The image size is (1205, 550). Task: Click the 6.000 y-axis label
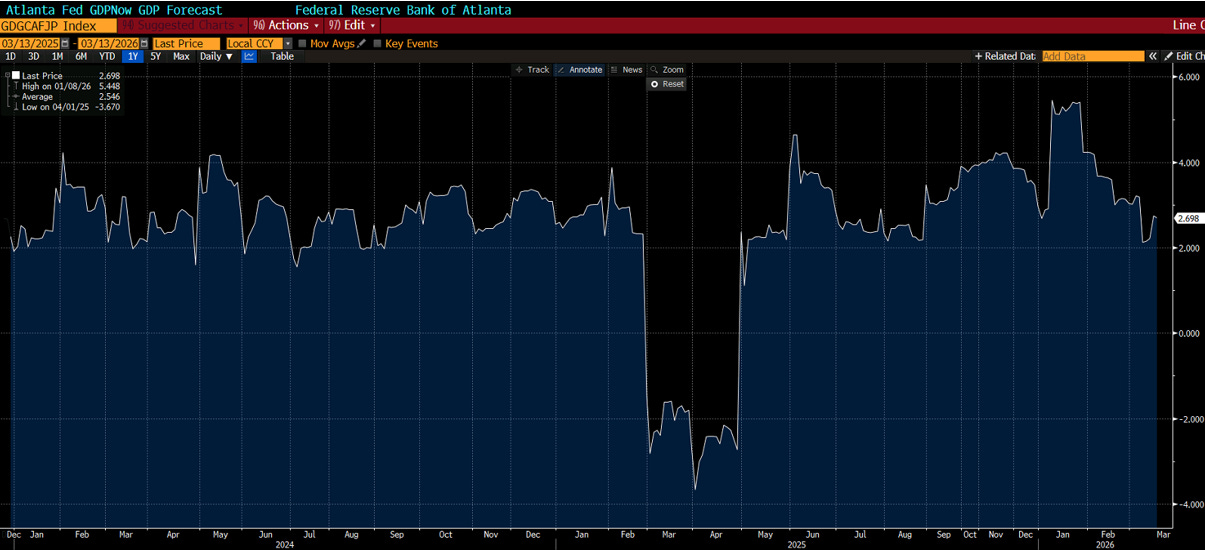tap(1188, 77)
